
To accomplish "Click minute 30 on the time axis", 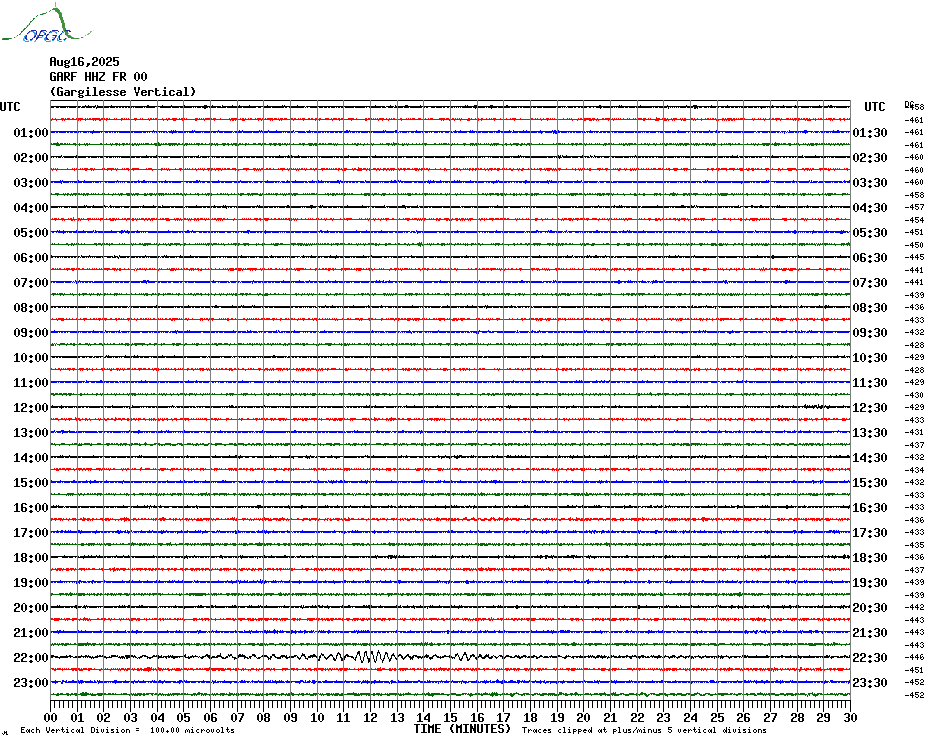I will pyautogui.click(x=850, y=717).
